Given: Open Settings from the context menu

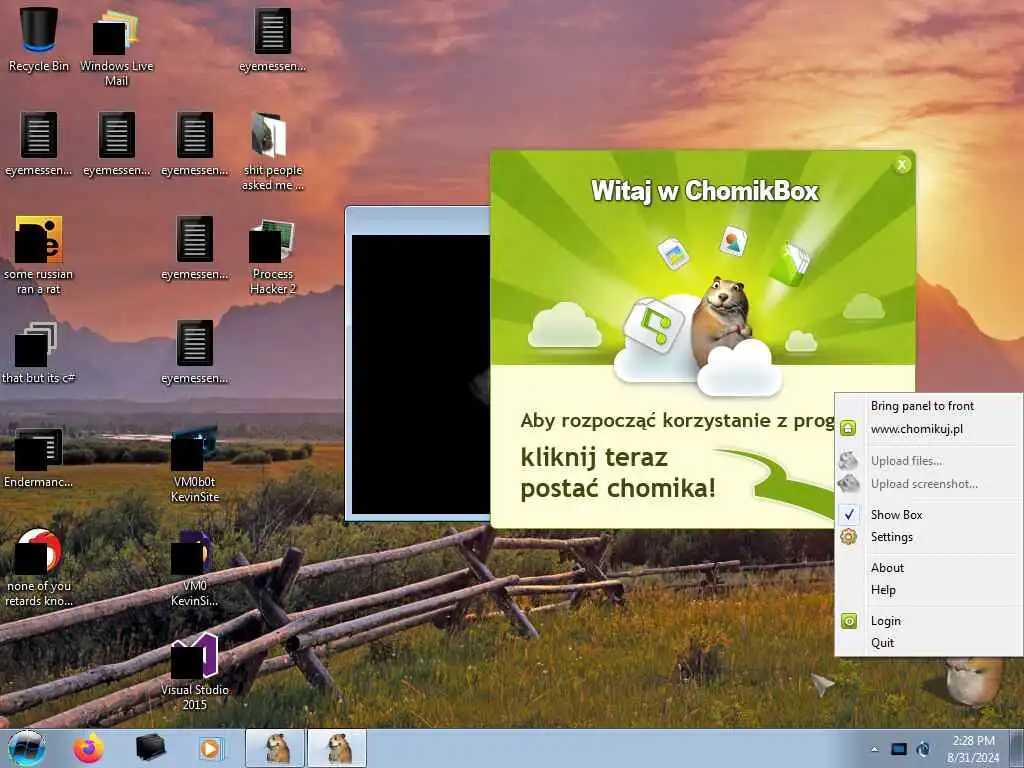Looking at the screenshot, I should 928,537.
